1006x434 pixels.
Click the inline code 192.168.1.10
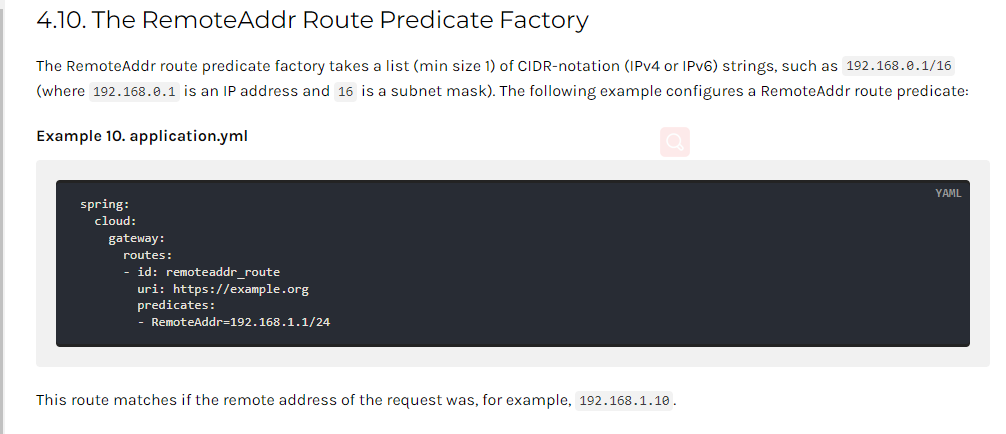coord(624,401)
